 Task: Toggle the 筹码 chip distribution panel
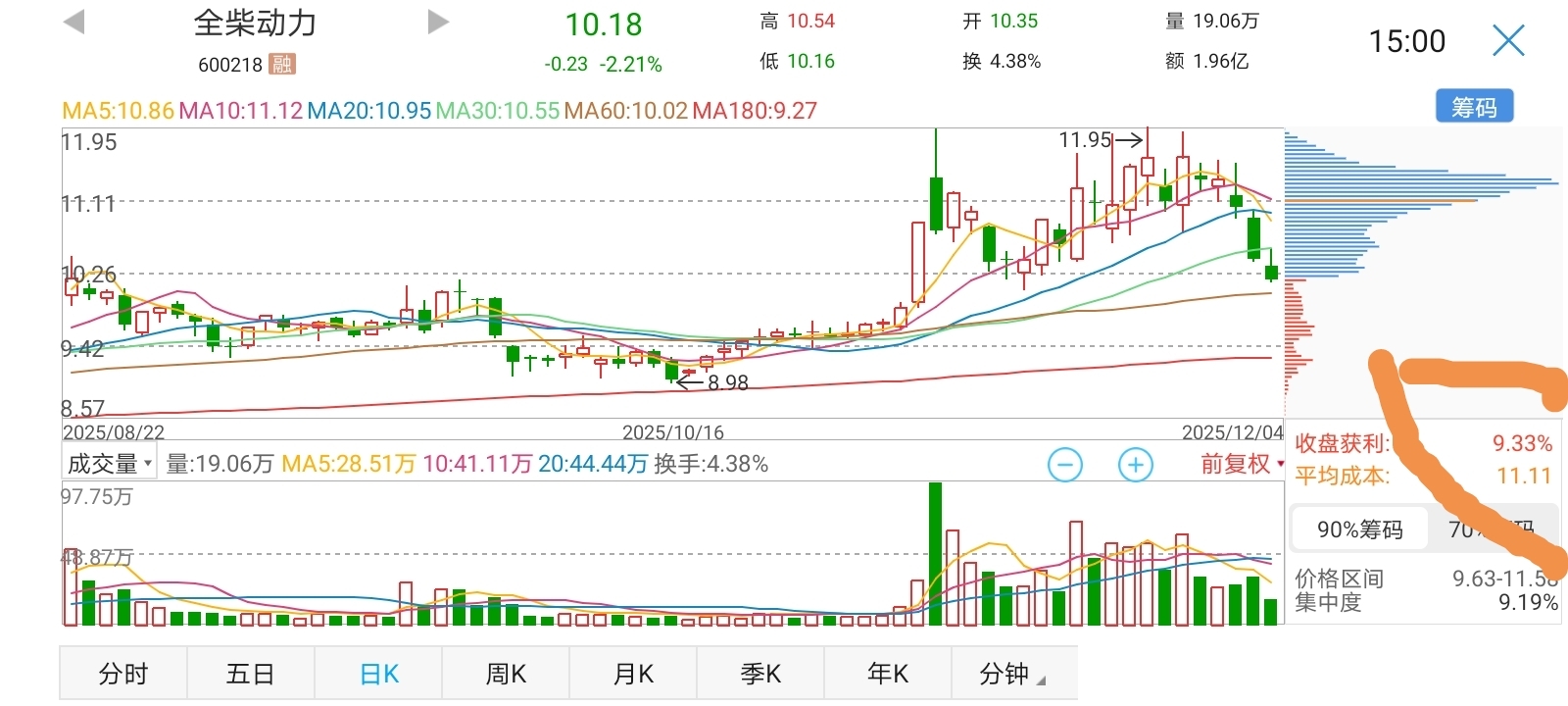tap(1475, 106)
